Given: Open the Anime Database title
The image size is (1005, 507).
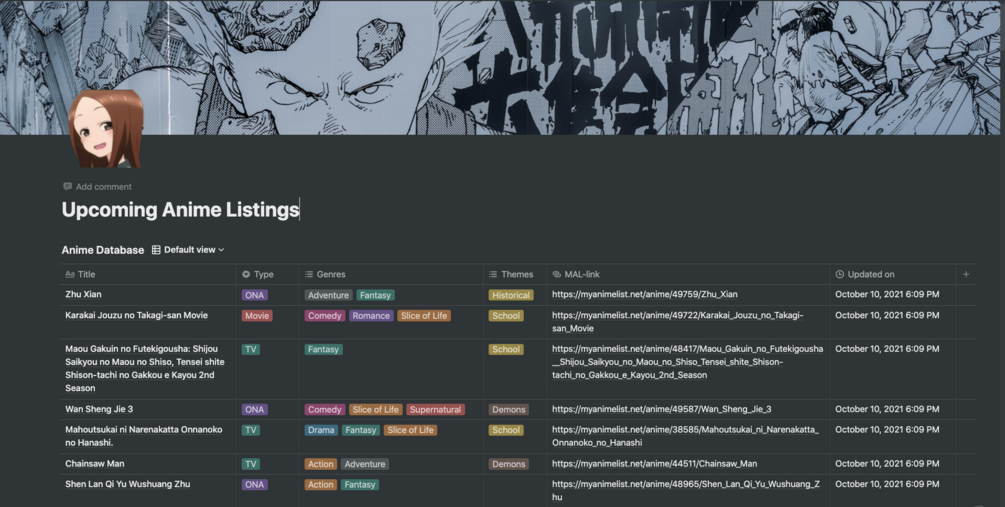Looking at the screenshot, I should coord(103,250).
